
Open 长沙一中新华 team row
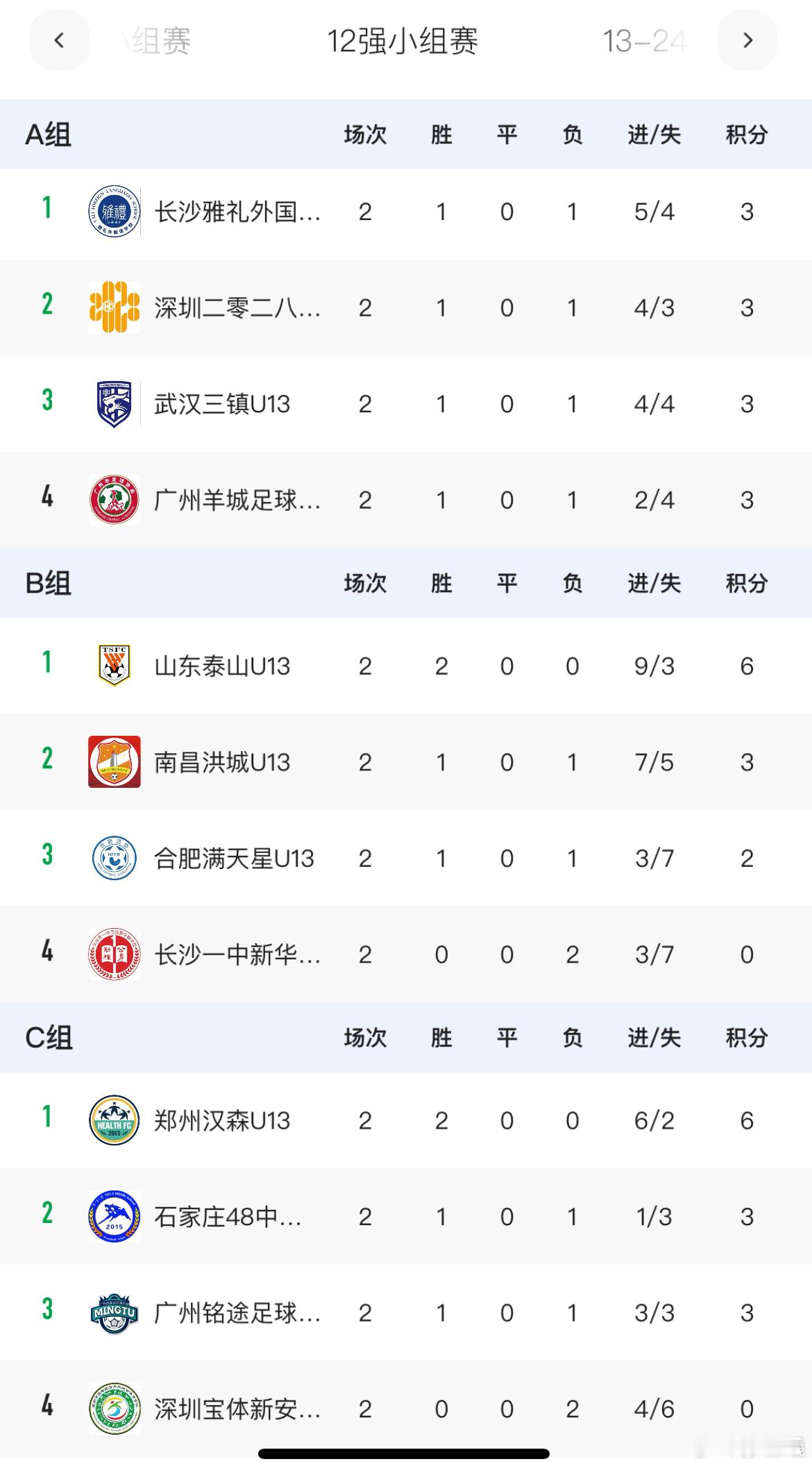[406, 954]
